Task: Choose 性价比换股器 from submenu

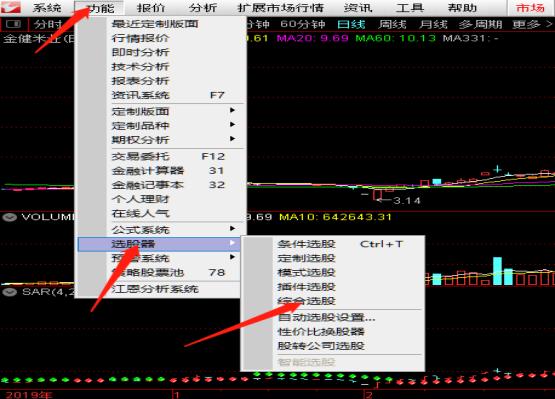Action: [333, 332]
